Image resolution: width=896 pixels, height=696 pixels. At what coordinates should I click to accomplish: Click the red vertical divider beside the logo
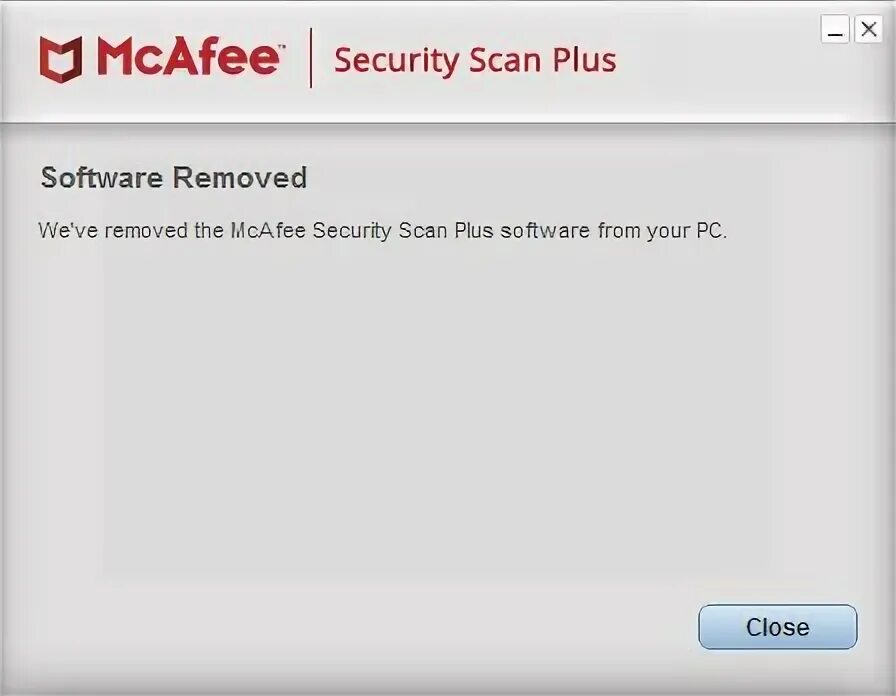[311, 58]
